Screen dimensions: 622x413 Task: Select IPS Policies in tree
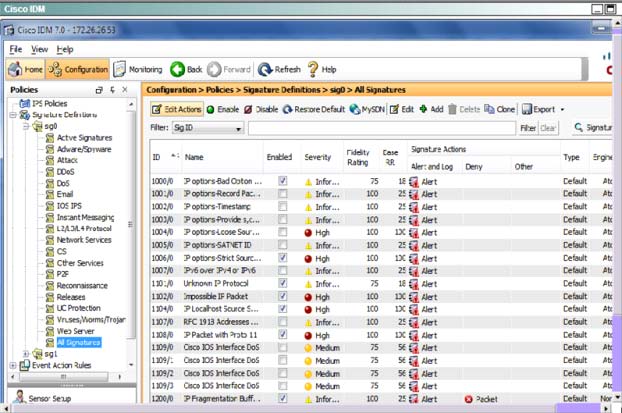click(50, 104)
